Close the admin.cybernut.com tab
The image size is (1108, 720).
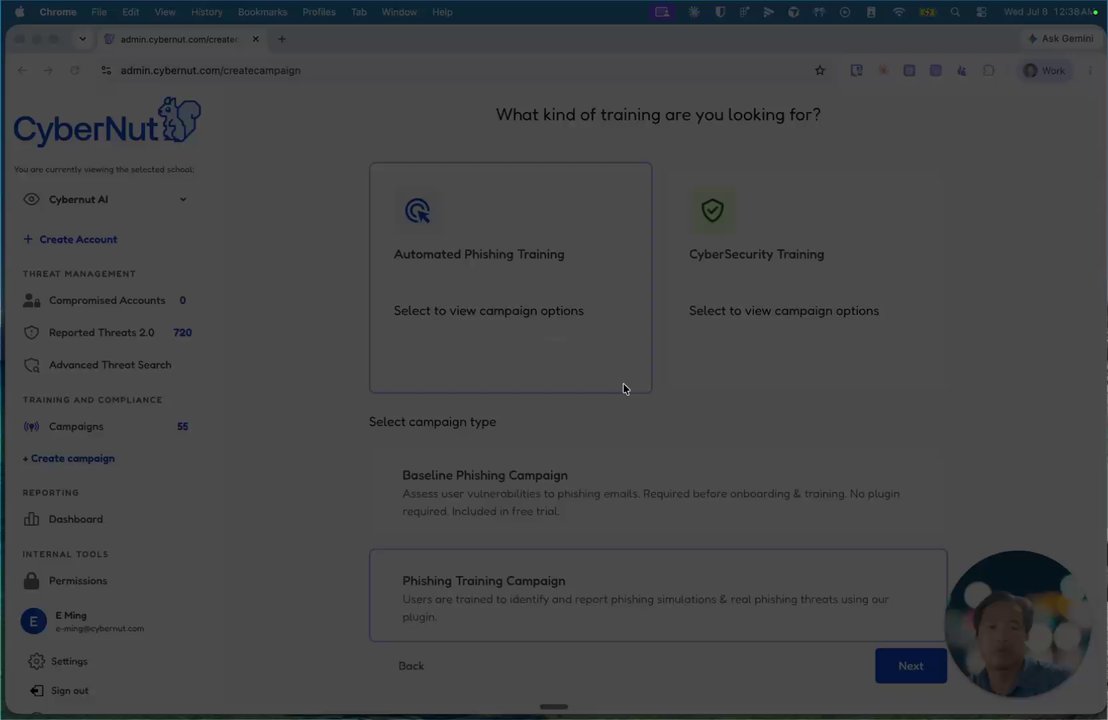click(255, 39)
